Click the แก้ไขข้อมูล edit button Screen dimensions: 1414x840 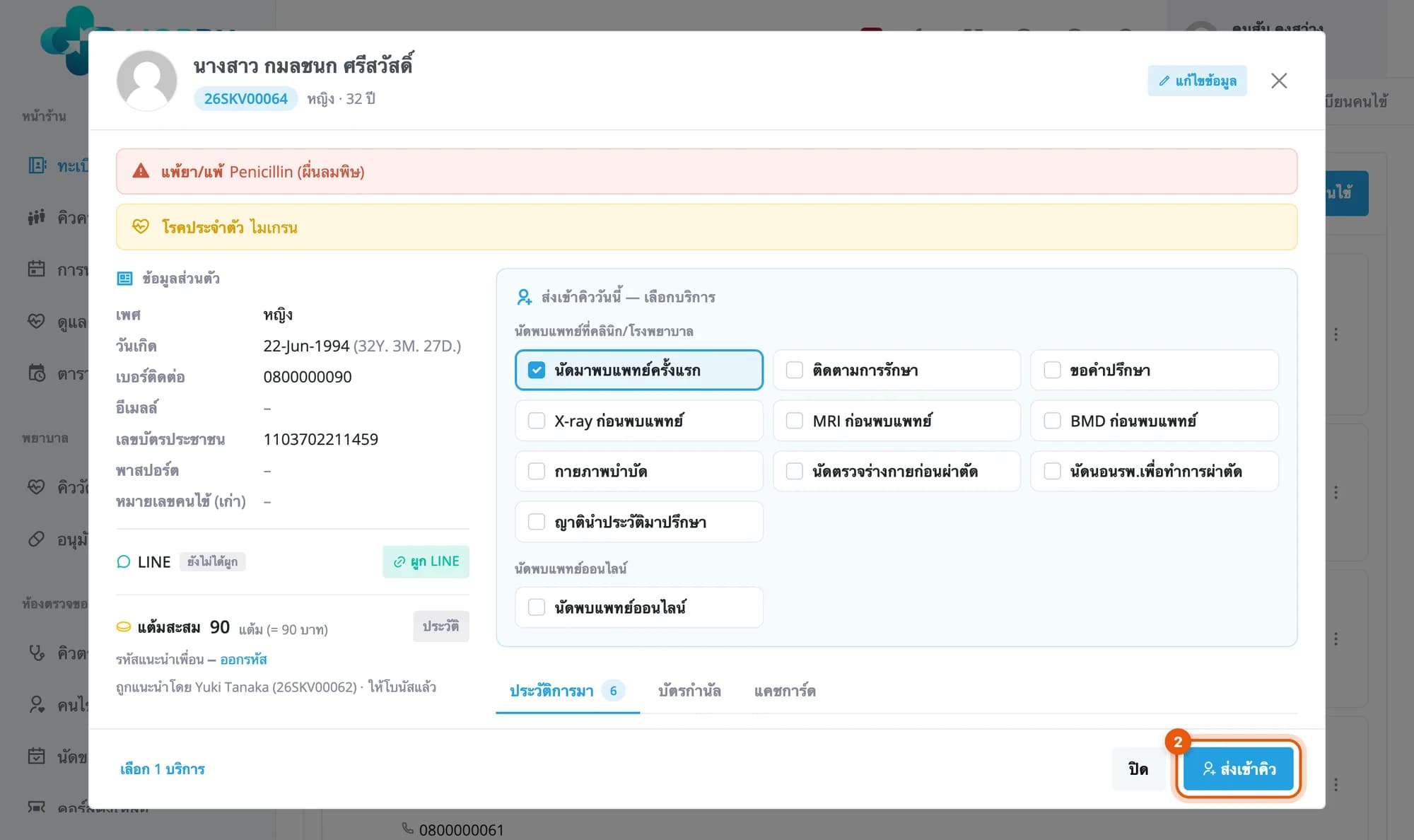click(x=1197, y=81)
